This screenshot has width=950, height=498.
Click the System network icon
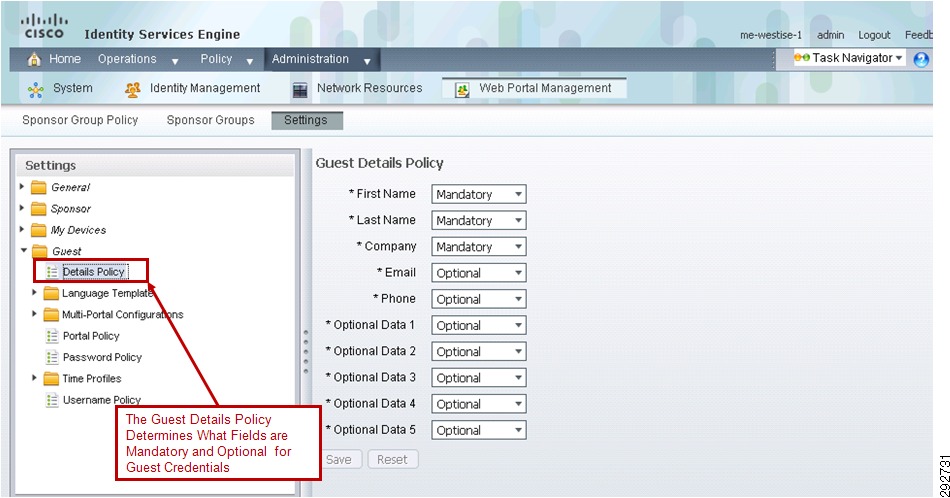(x=36, y=90)
